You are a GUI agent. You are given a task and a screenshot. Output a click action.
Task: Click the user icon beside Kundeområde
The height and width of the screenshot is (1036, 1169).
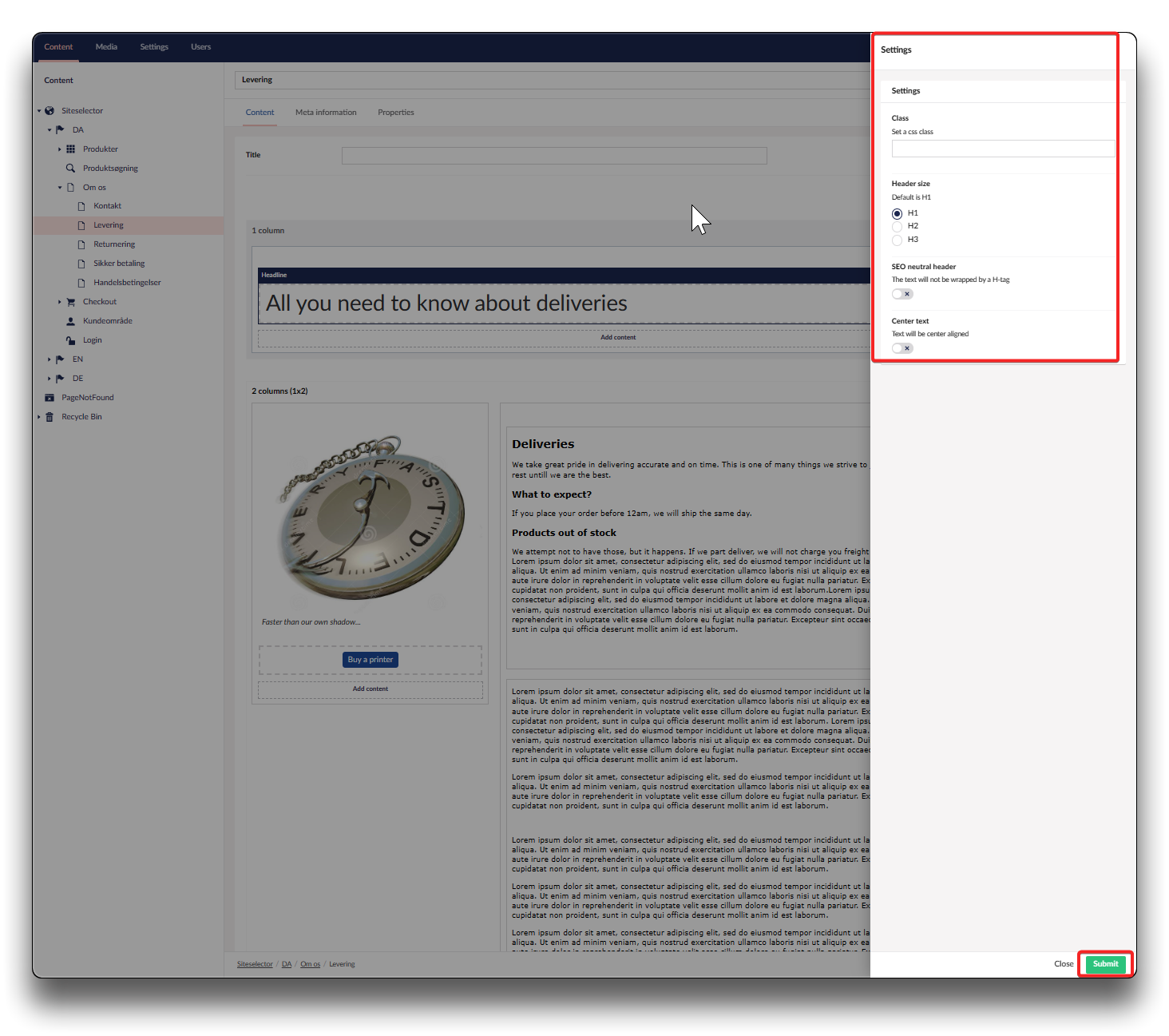pyautogui.click(x=71, y=321)
